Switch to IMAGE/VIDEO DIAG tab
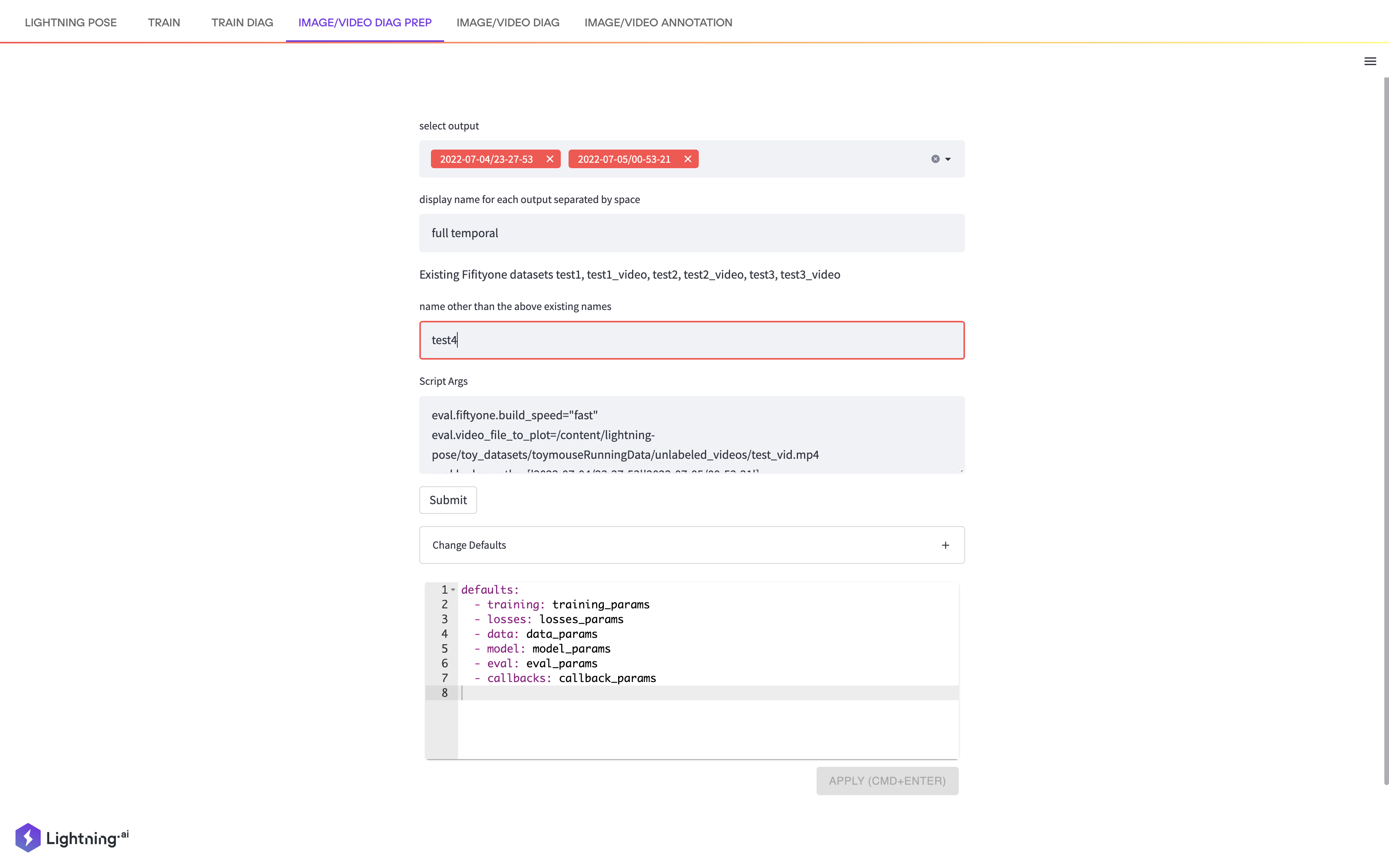Image resolution: width=1389 pixels, height=868 pixels. click(x=507, y=22)
